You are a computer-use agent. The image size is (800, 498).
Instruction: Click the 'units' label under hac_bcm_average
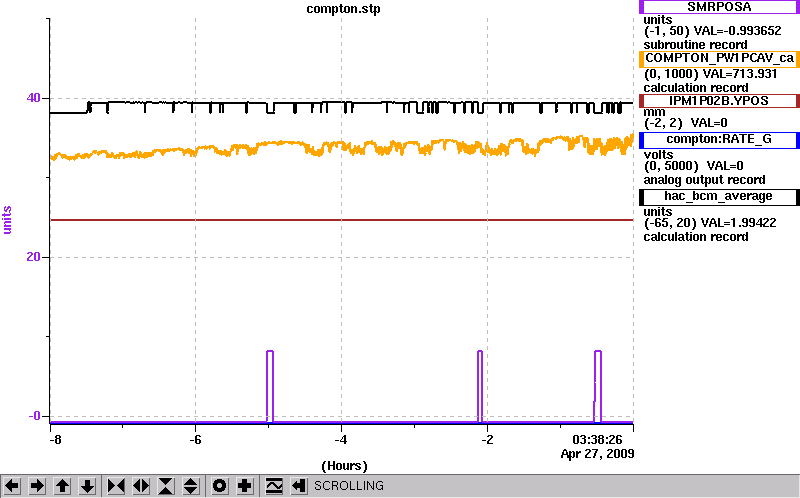pos(658,212)
